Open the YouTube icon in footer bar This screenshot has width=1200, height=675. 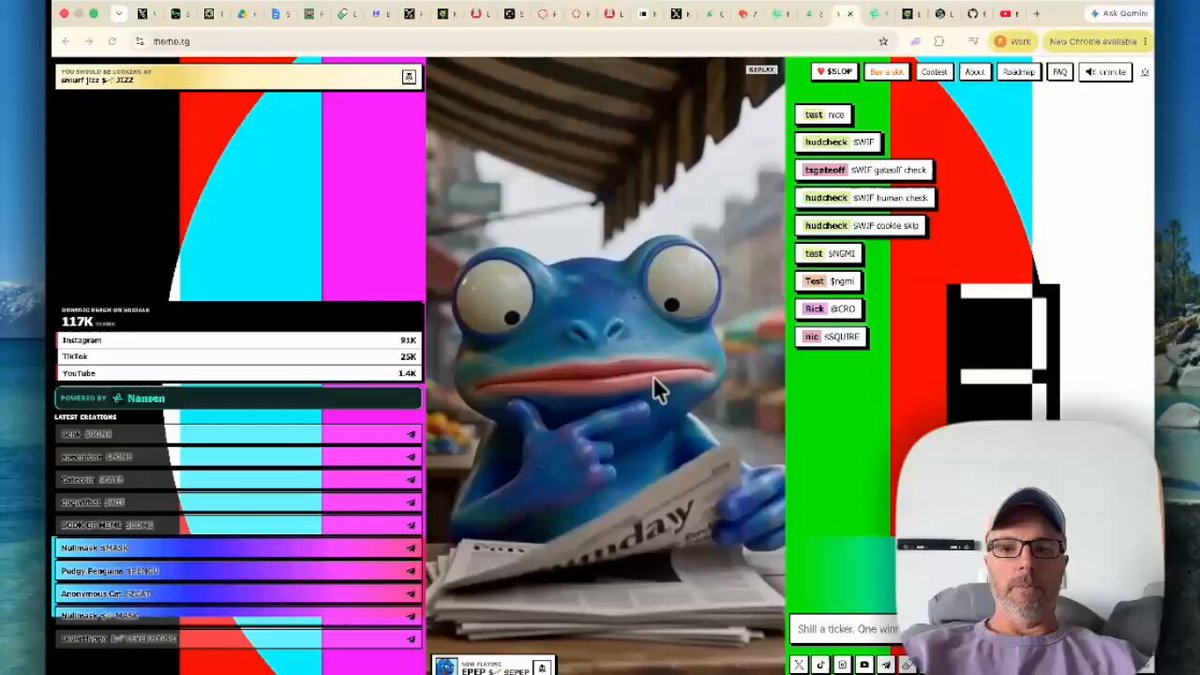[x=865, y=664]
